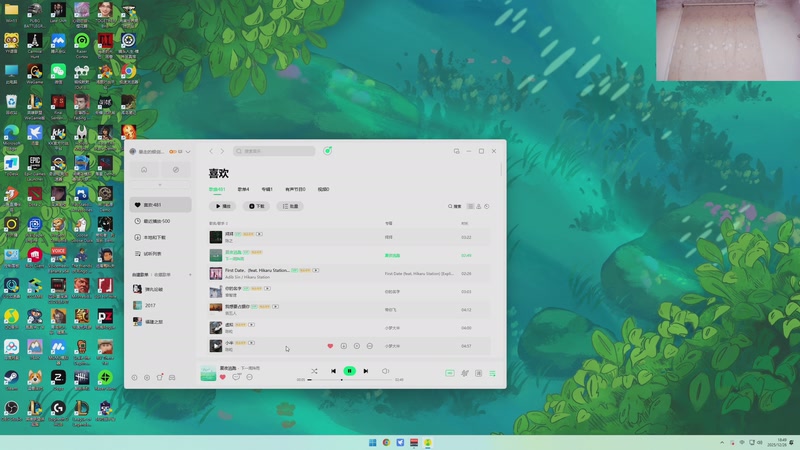Open the user avatar profile

[133, 152]
